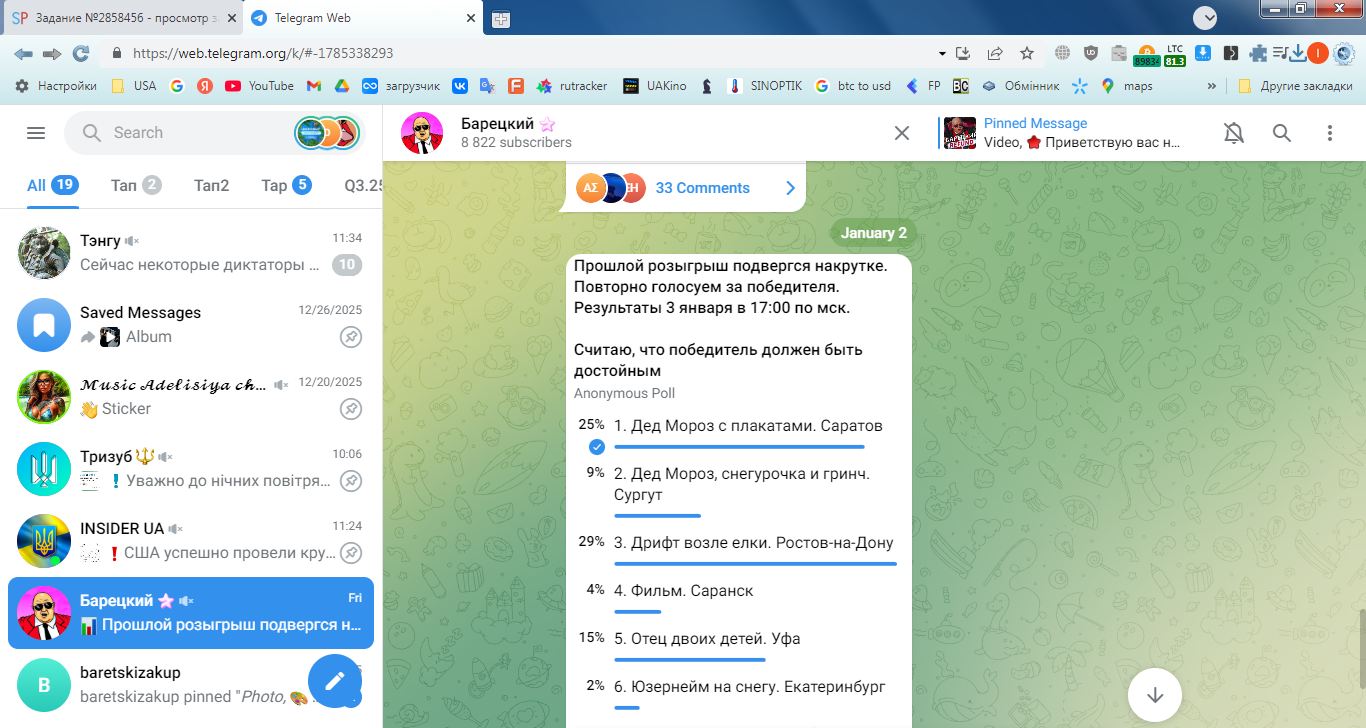Viewport: 1366px width, 728px height.
Task: Open the Тэнгу chat in the list
Action: coord(191,252)
